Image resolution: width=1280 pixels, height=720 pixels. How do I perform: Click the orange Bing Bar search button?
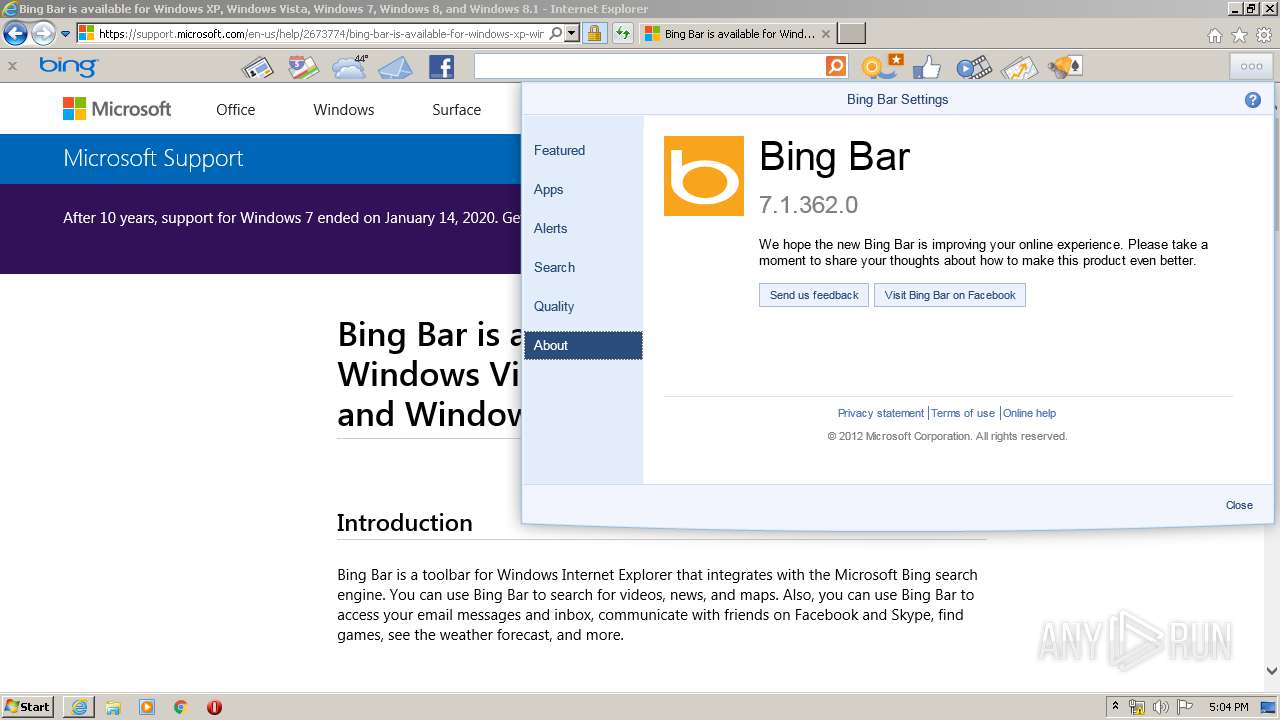[836, 66]
